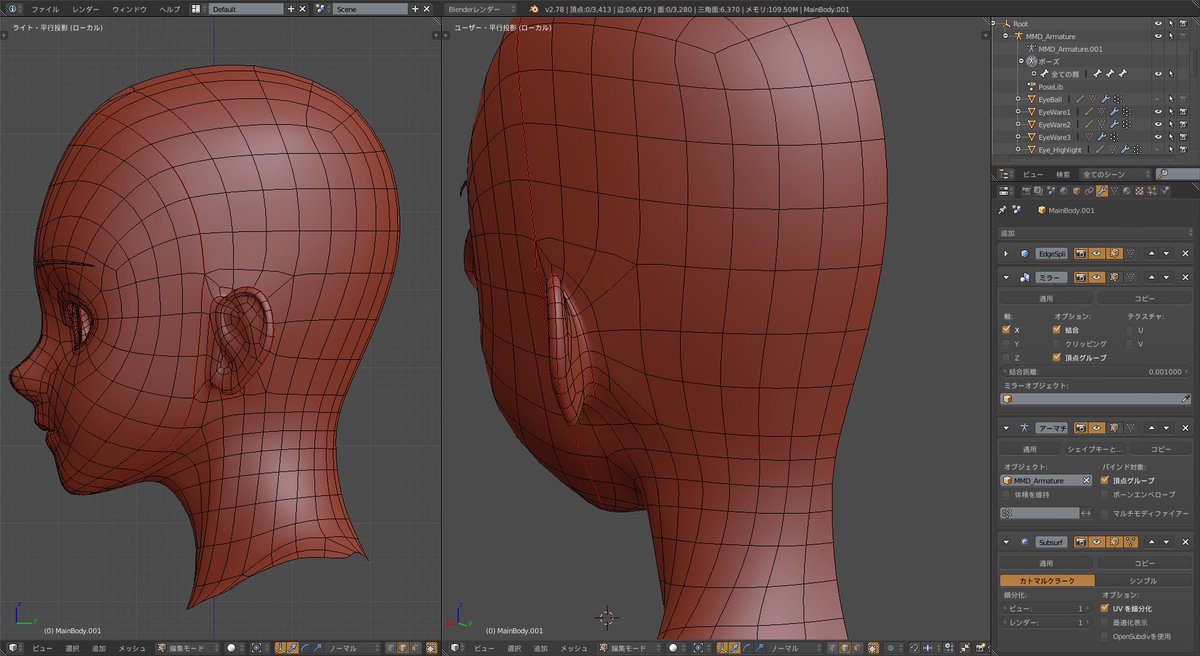
Task: Click the Blender logo icon in header
Action: tap(535, 8)
